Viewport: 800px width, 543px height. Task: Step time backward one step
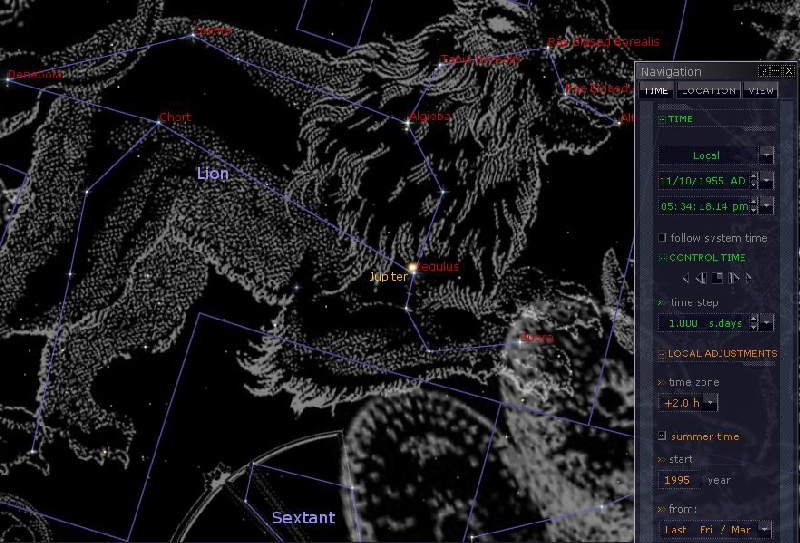[x=701, y=278]
